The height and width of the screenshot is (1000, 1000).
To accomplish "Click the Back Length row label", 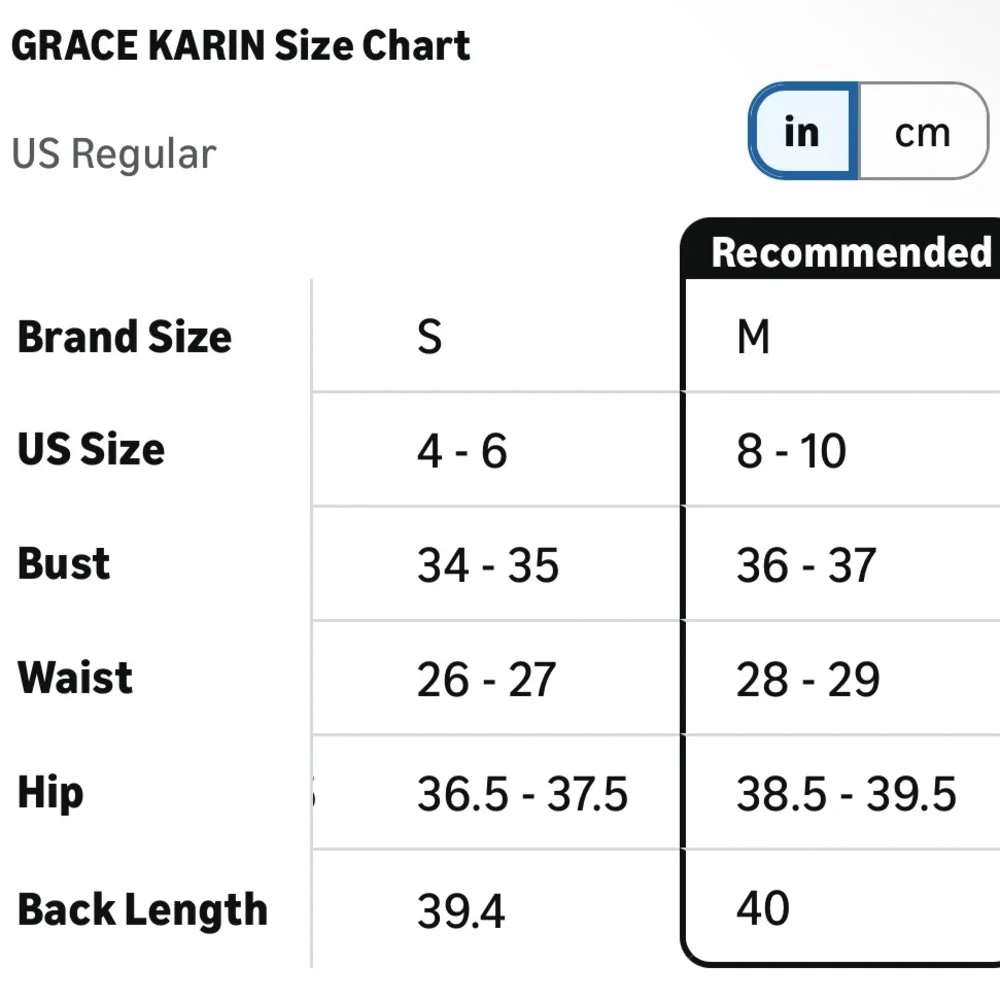I will click(141, 909).
